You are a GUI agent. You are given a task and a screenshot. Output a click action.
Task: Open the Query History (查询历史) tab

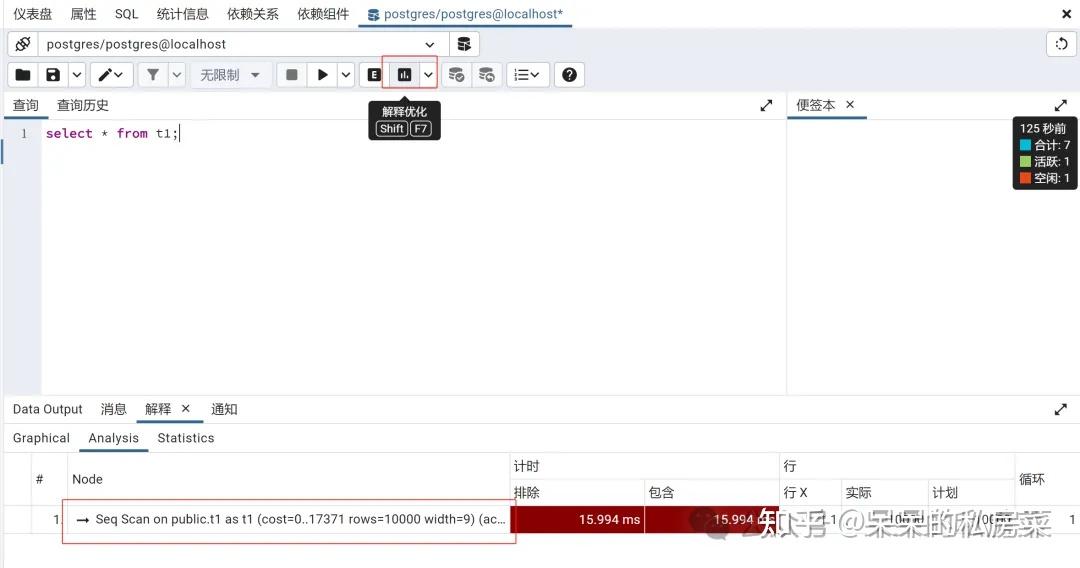83,105
